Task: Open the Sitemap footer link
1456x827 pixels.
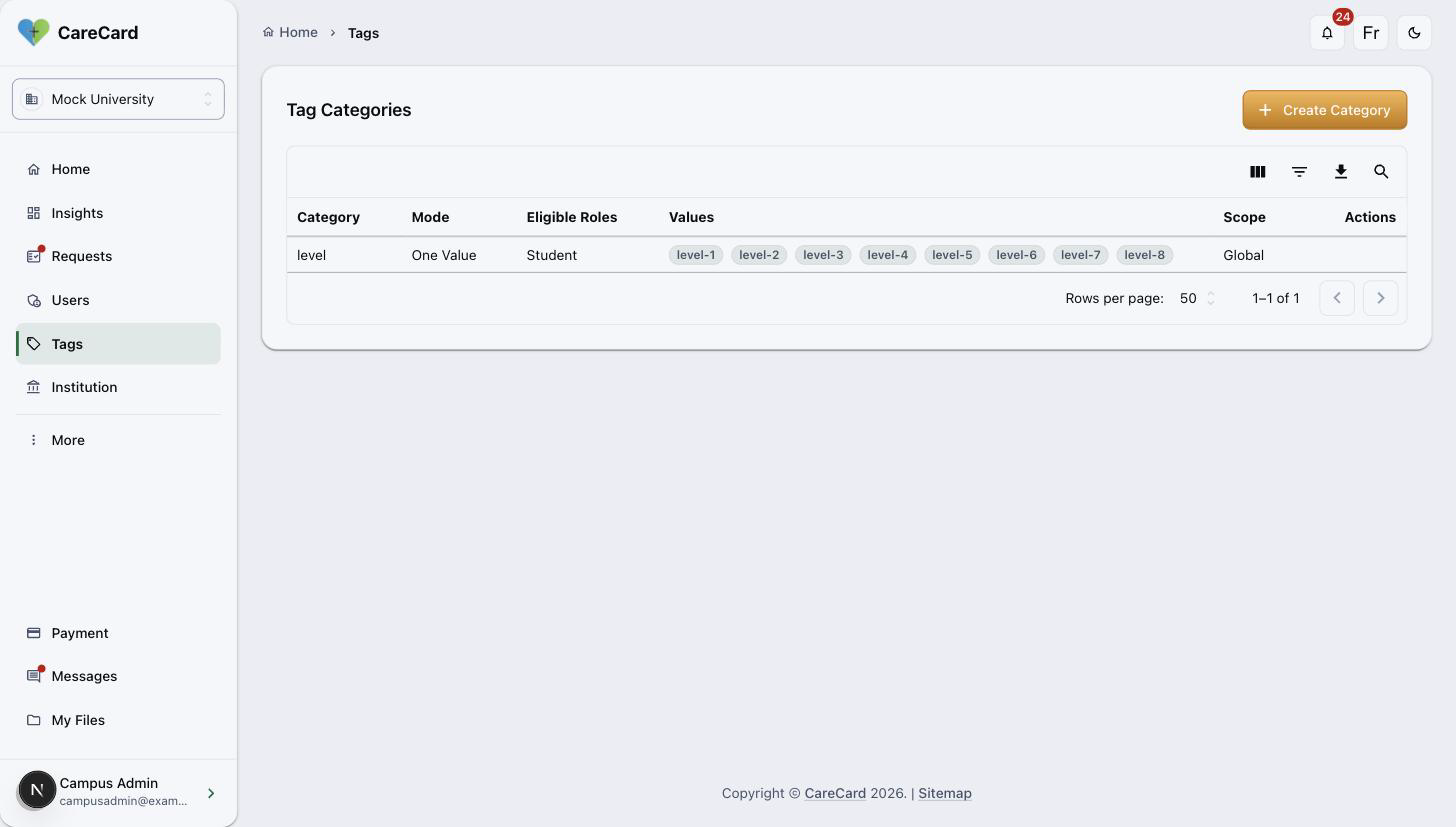Action: [x=945, y=793]
